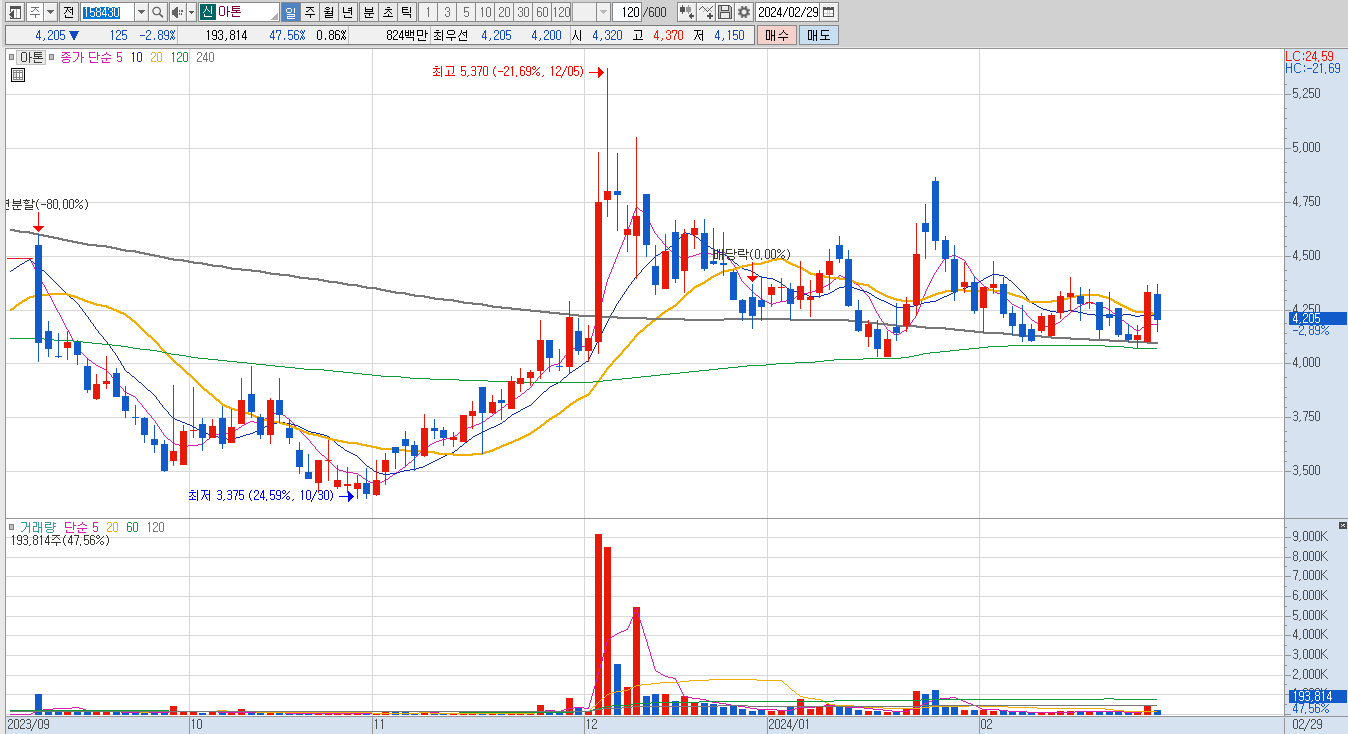
Task: Expand the stock code history dropdown
Action: click(140, 12)
